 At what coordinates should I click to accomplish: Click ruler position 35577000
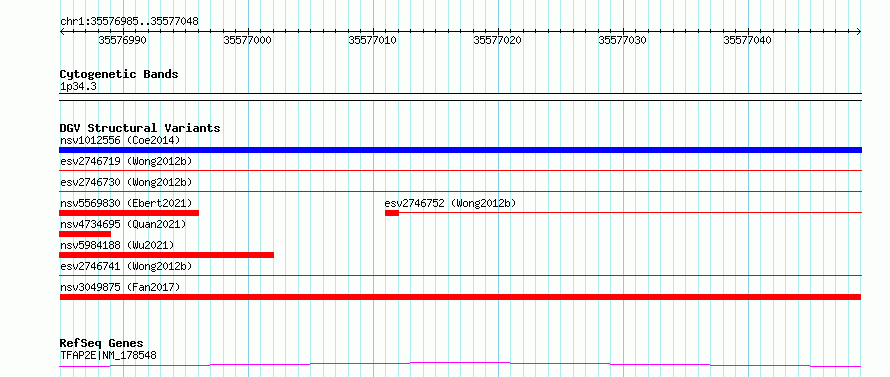click(247, 40)
